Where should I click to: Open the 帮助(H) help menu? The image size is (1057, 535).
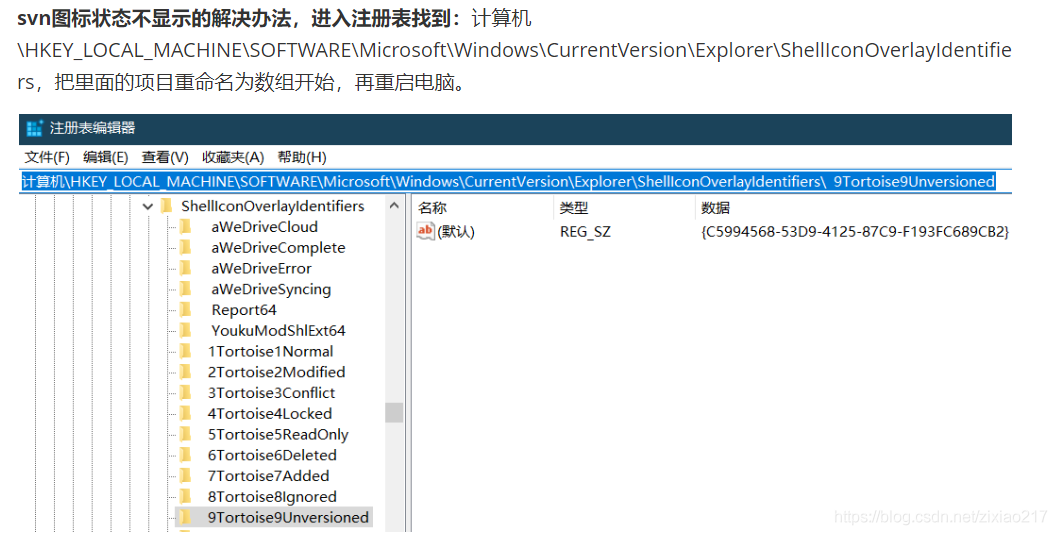(302, 157)
